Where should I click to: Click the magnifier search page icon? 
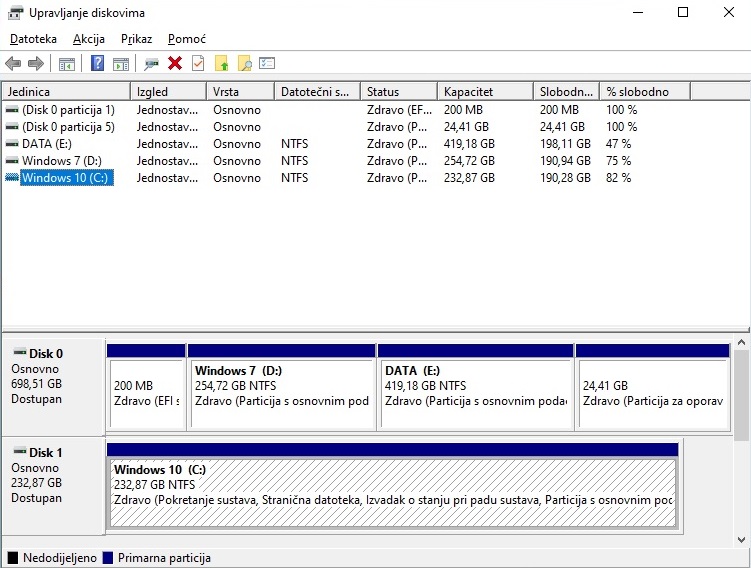[245, 64]
